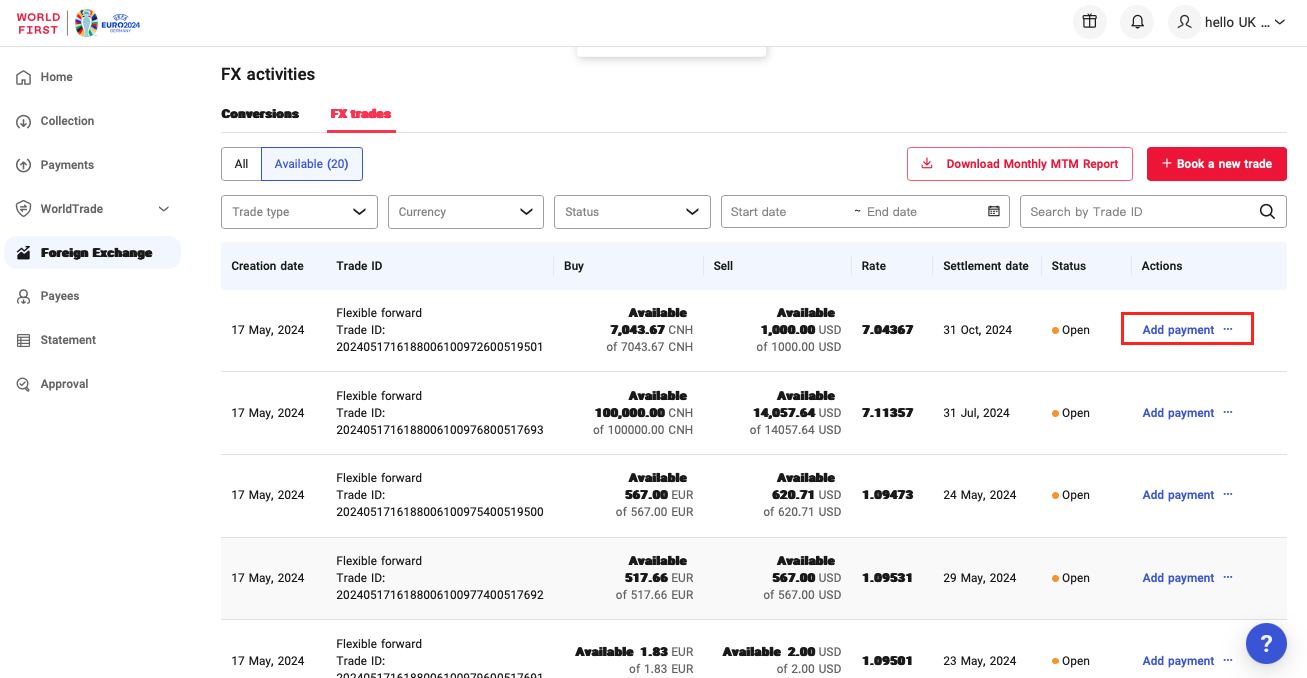This screenshot has height=678, width=1307.
Task: Open the Trade type dropdown
Action: 298,212
